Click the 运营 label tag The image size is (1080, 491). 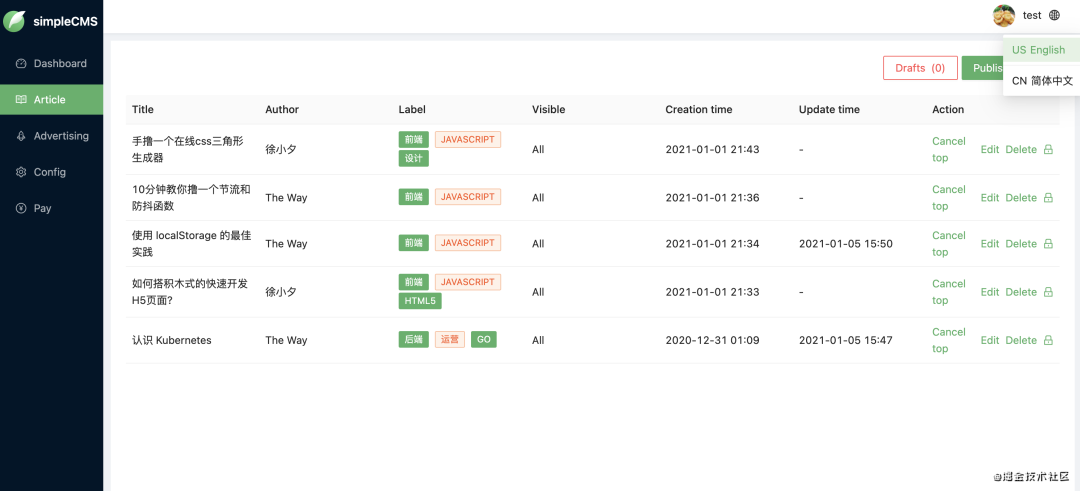(450, 339)
